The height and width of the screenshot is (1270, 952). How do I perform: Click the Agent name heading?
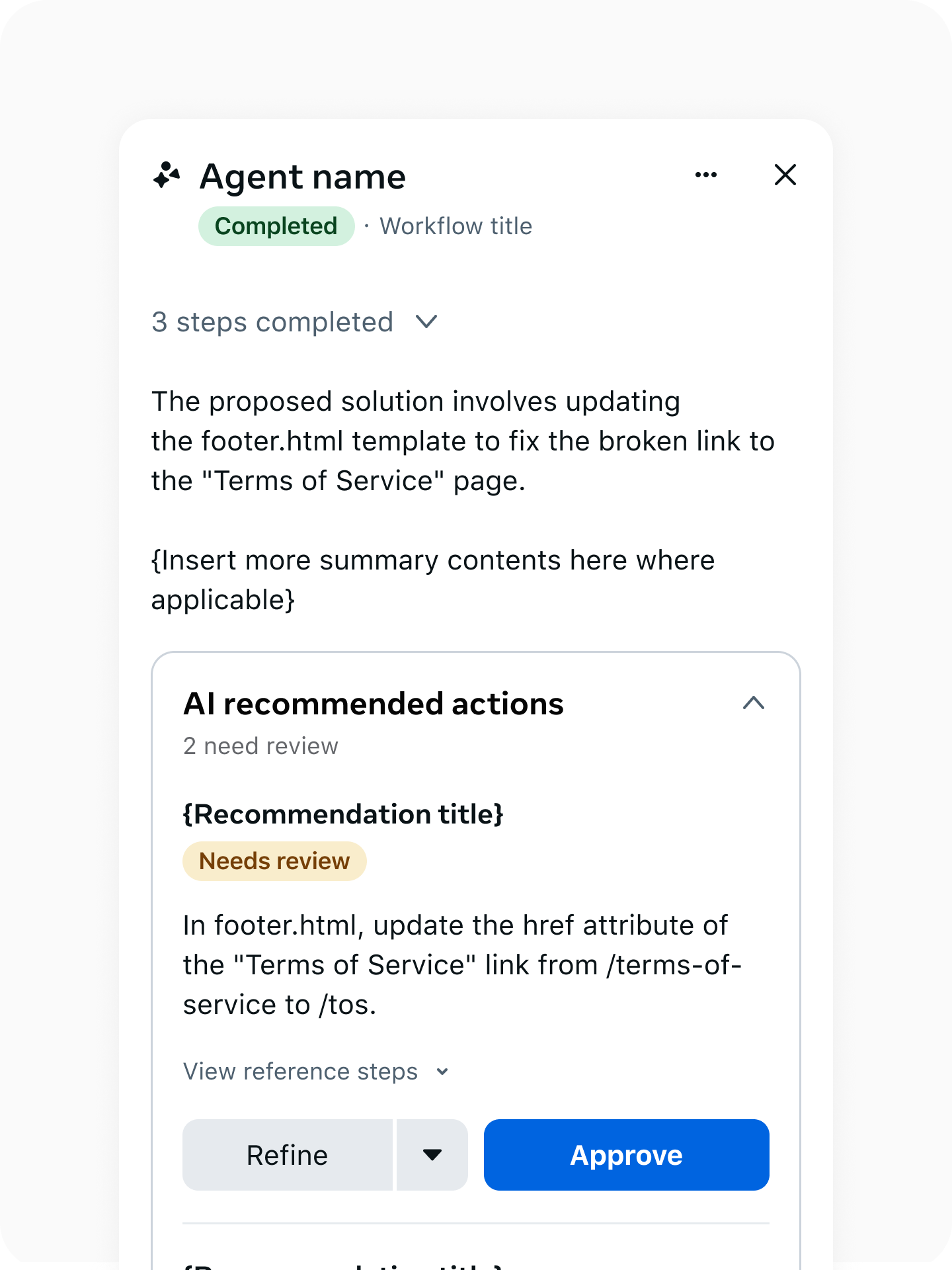click(303, 177)
